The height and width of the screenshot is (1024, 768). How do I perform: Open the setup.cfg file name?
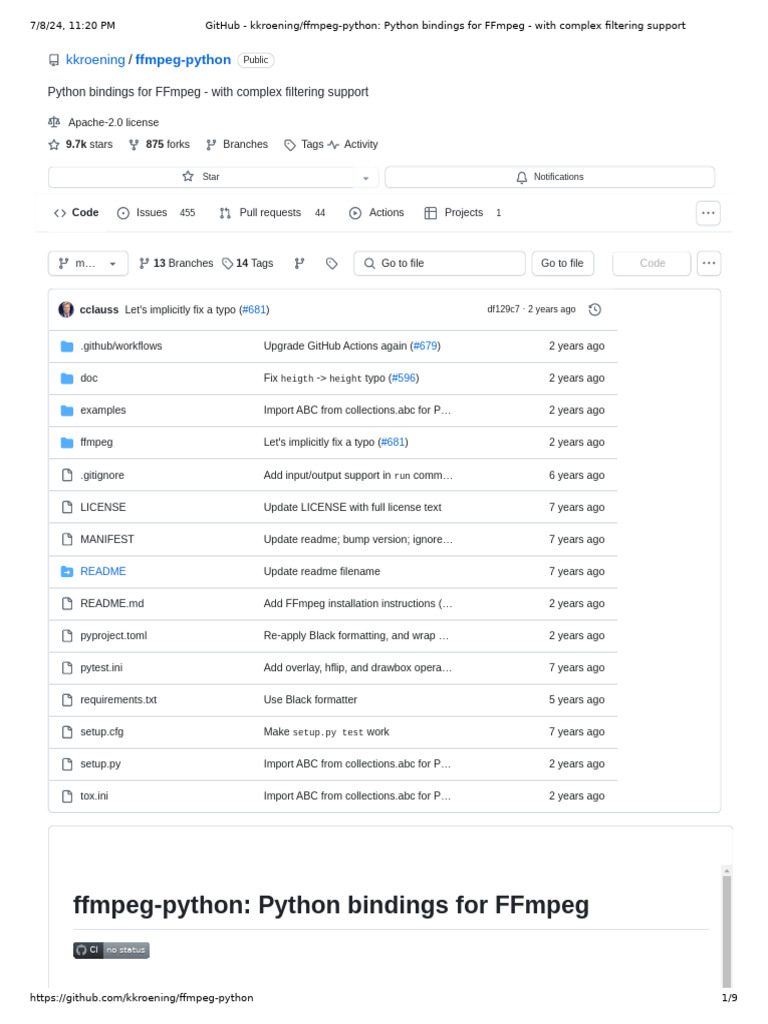(102, 731)
